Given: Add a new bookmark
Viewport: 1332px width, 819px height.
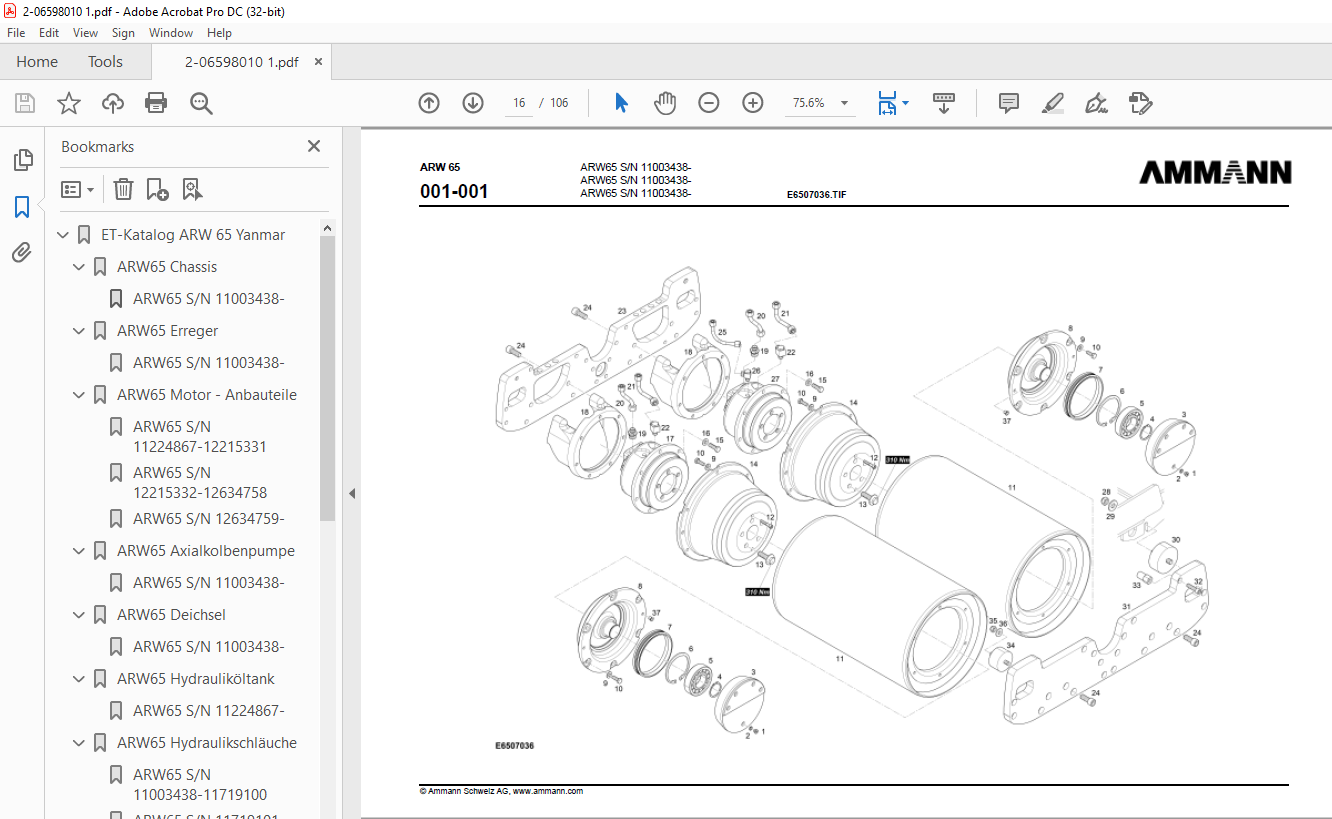Looking at the screenshot, I should tap(157, 189).
